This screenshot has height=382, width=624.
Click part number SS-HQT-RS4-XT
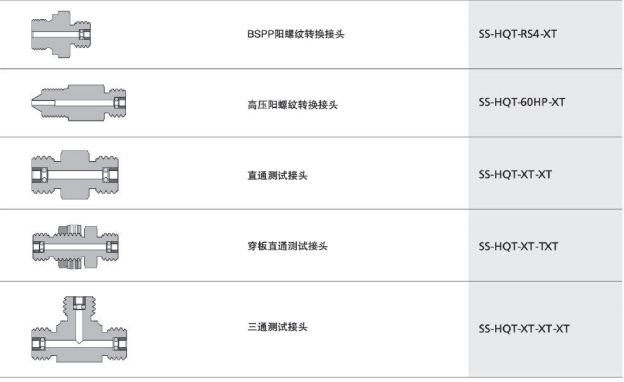517,34
